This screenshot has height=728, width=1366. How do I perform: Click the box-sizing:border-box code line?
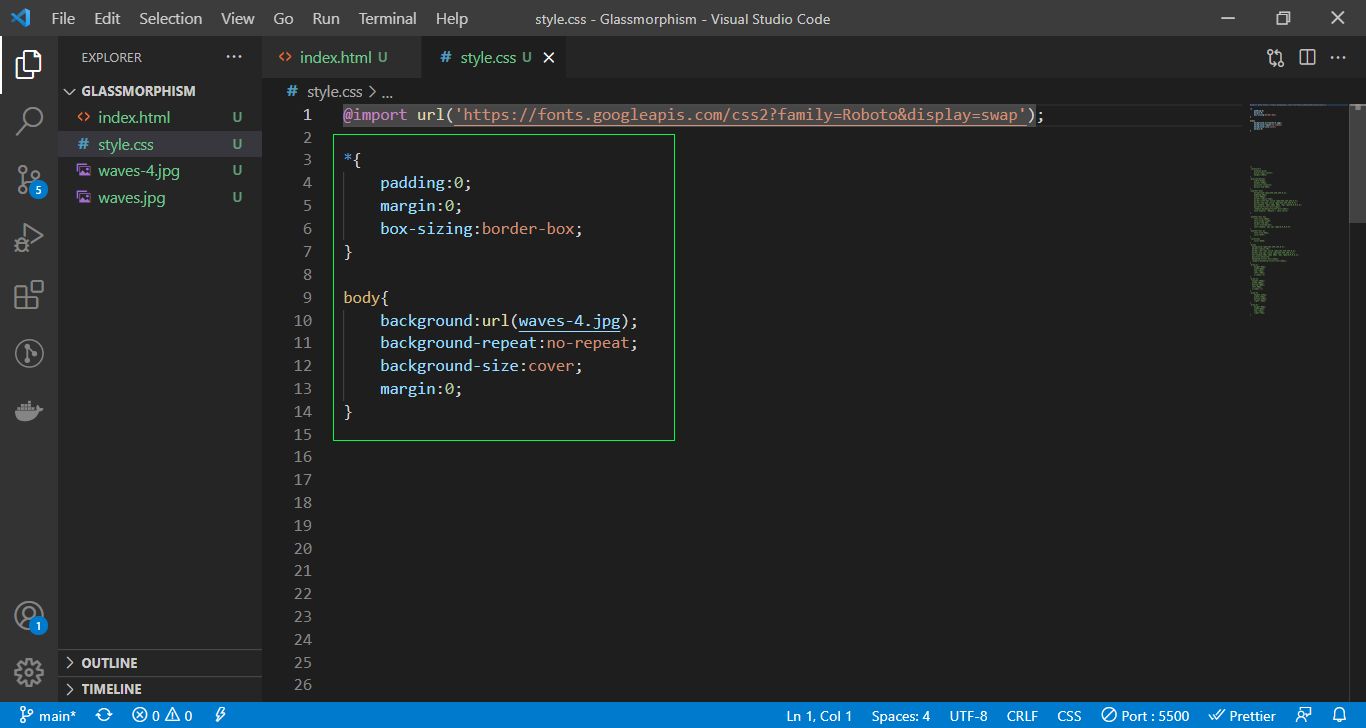pos(481,229)
